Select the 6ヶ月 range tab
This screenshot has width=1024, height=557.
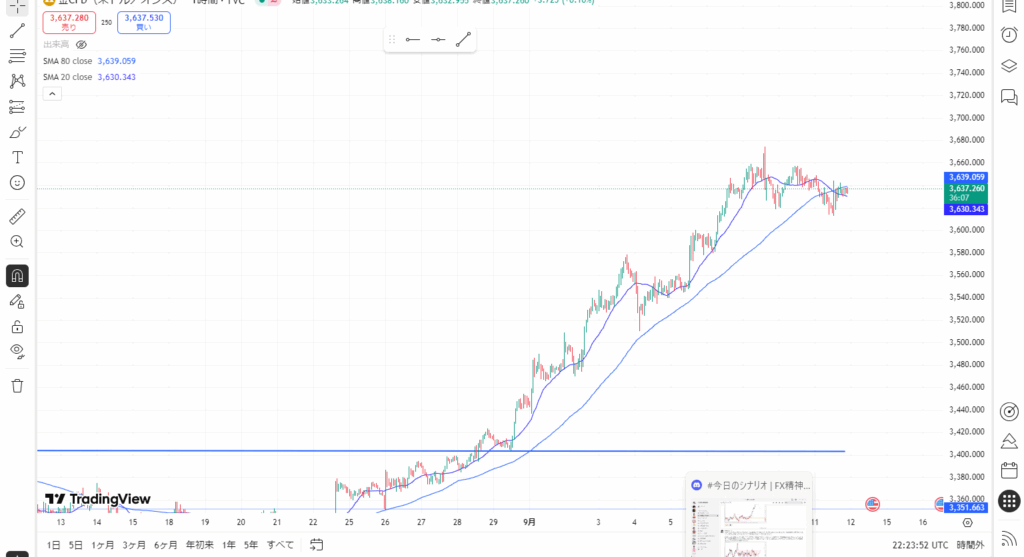[166, 545]
